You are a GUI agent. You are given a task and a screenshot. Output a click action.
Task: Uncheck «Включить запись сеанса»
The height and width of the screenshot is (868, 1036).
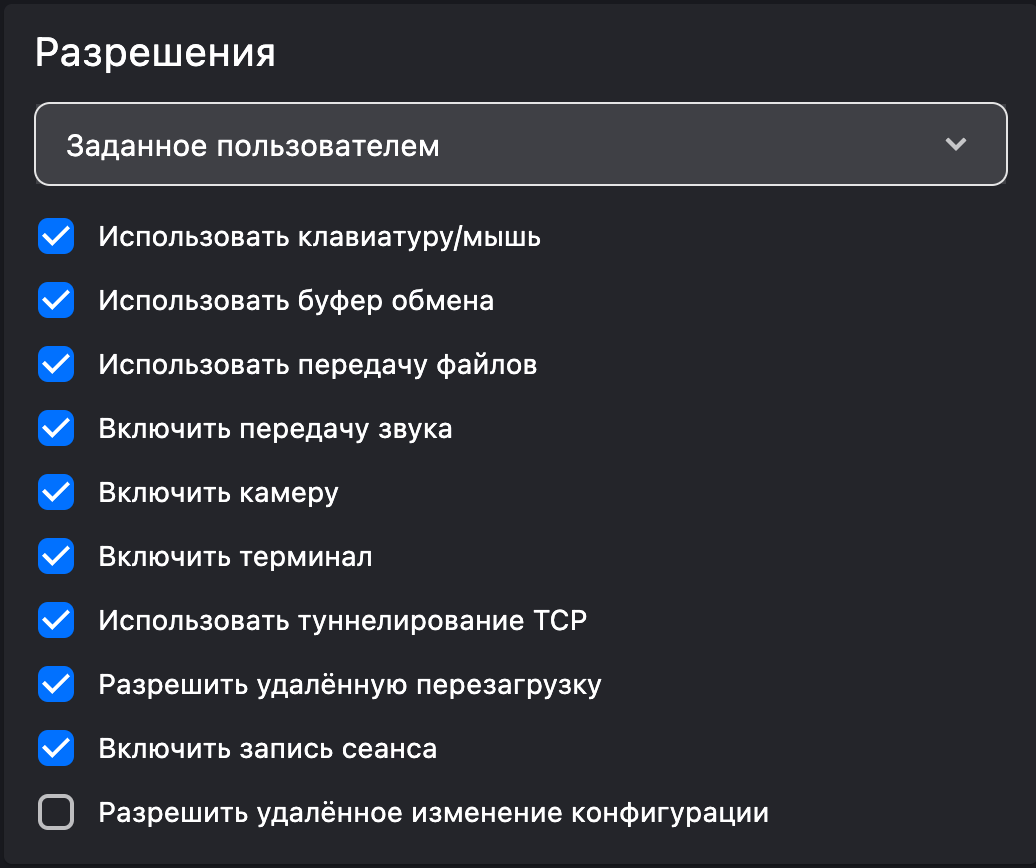point(56,749)
